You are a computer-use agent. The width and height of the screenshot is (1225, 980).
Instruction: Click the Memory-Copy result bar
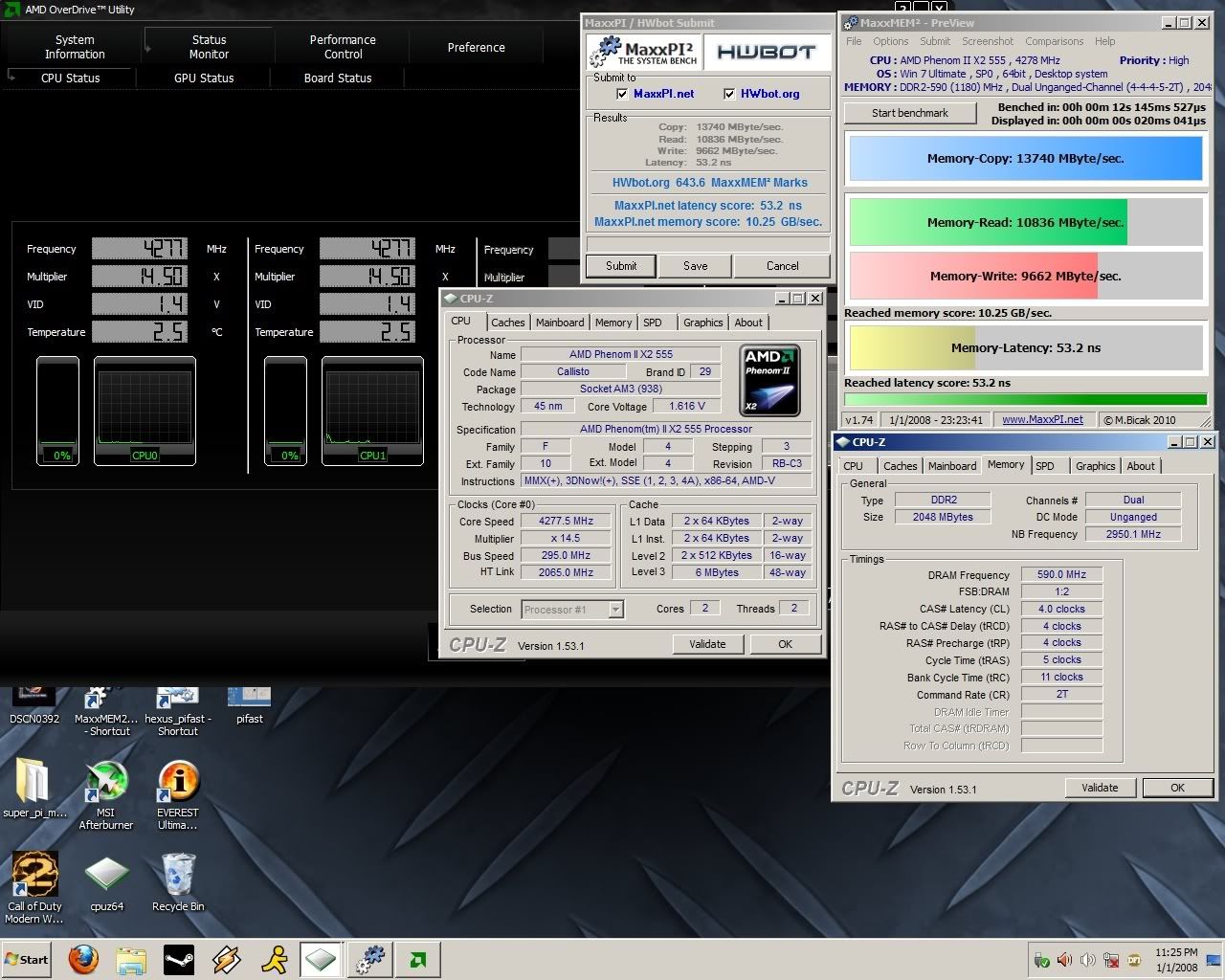coord(1025,159)
